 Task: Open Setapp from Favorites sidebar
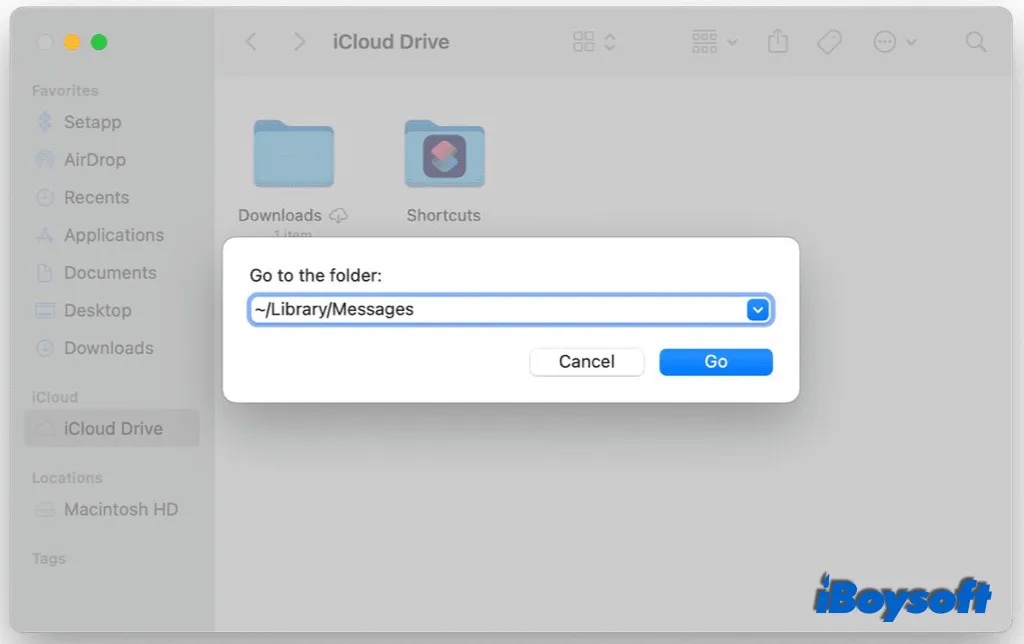(88, 122)
